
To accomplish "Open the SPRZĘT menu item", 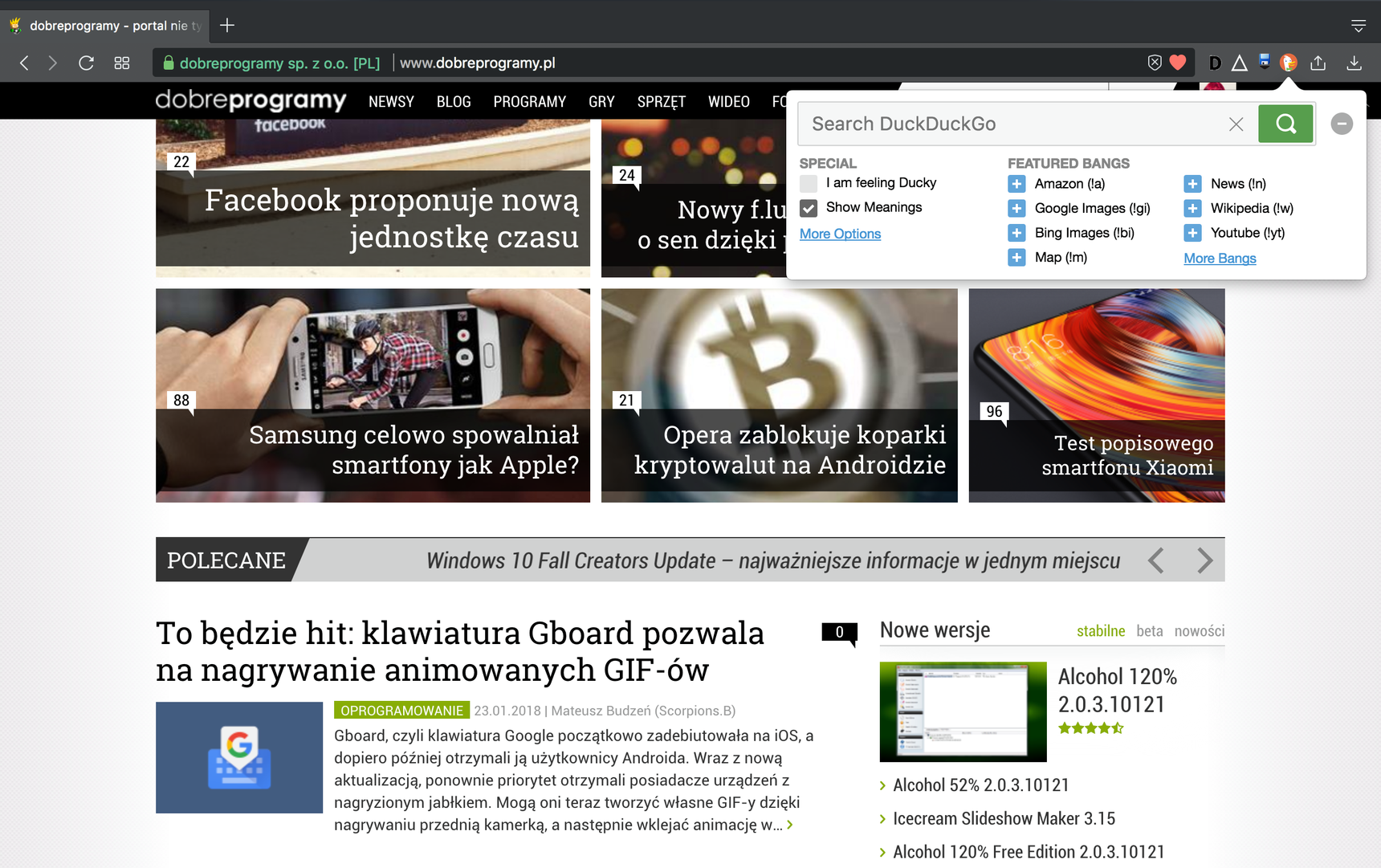I will (x=662, y=102).
